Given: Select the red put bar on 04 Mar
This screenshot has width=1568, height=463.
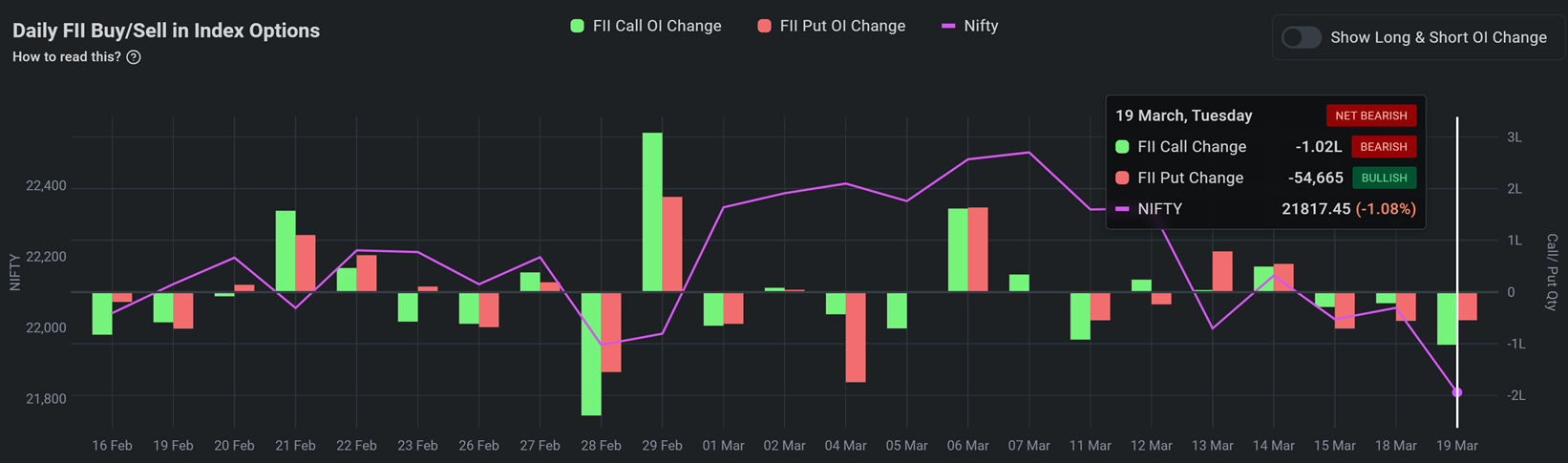Looking at the screenshot, I should (x=856, y=337).
